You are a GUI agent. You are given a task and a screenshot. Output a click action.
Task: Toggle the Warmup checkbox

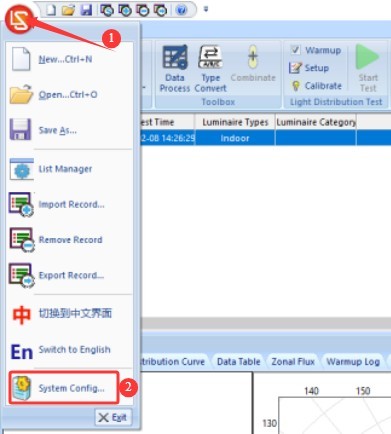click(295, 50)
